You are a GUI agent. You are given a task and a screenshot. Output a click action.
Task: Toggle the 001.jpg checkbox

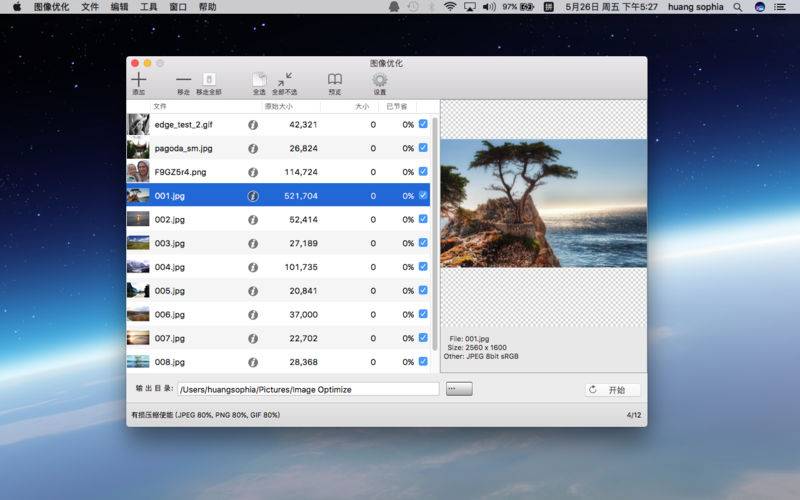click(x=423, y=195)
